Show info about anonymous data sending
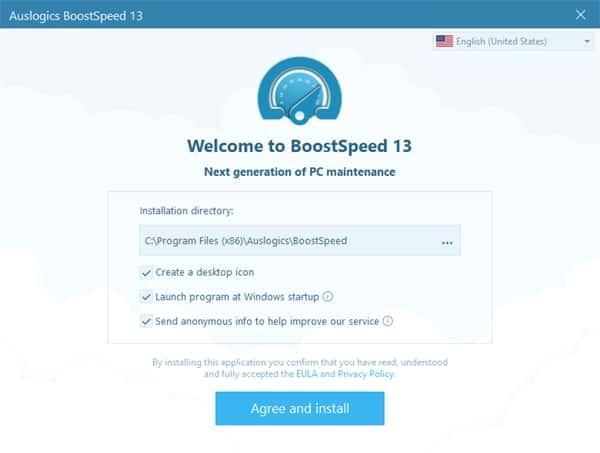The width and height of the screenshot is (600, 453). click(x=388, y=321)
